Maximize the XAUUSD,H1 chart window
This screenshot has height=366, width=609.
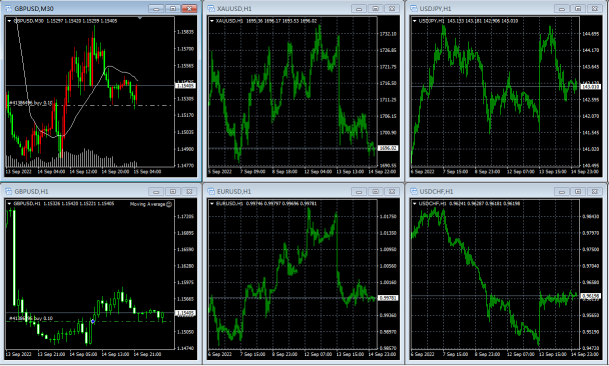[376, 8]
